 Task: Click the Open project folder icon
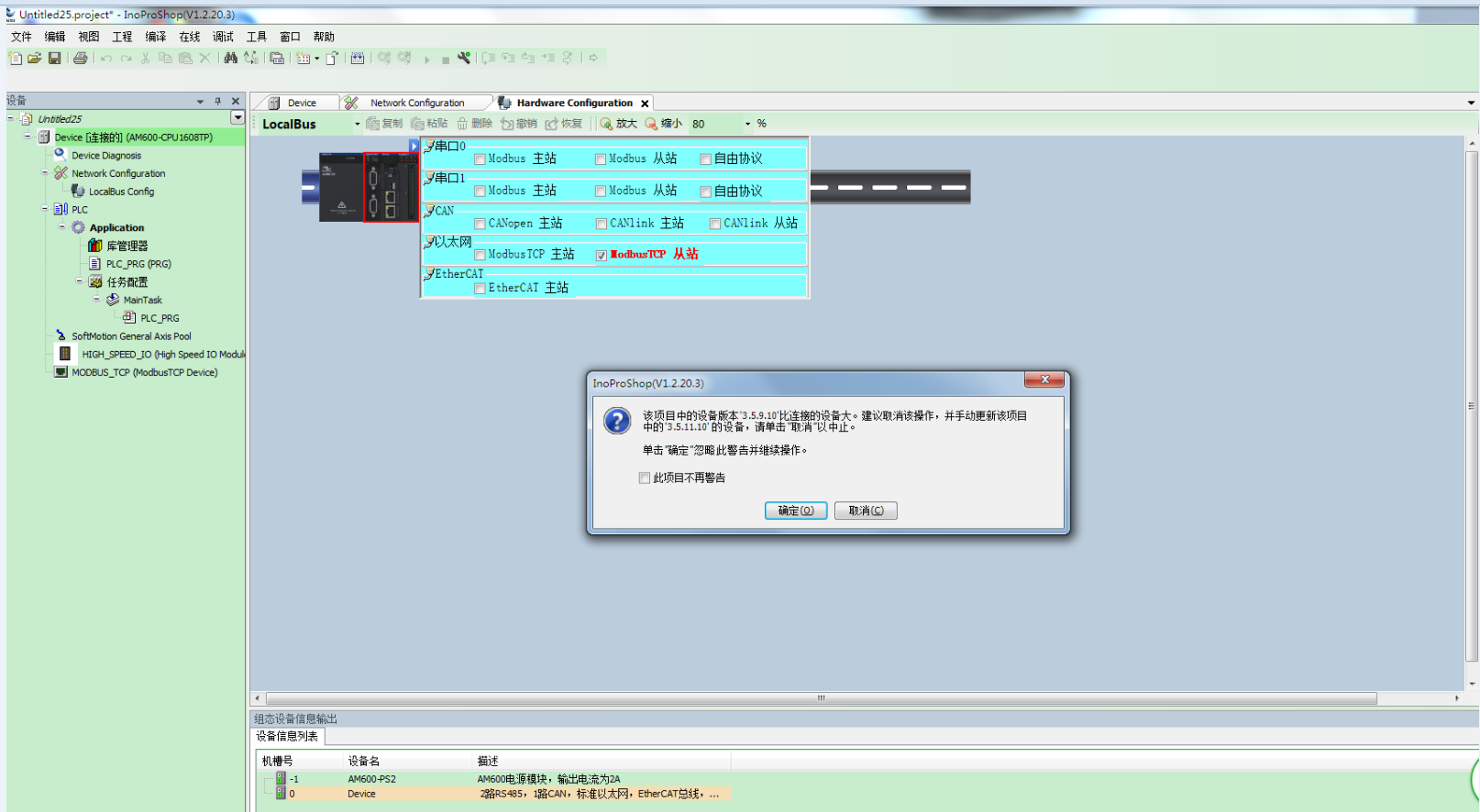35,58
